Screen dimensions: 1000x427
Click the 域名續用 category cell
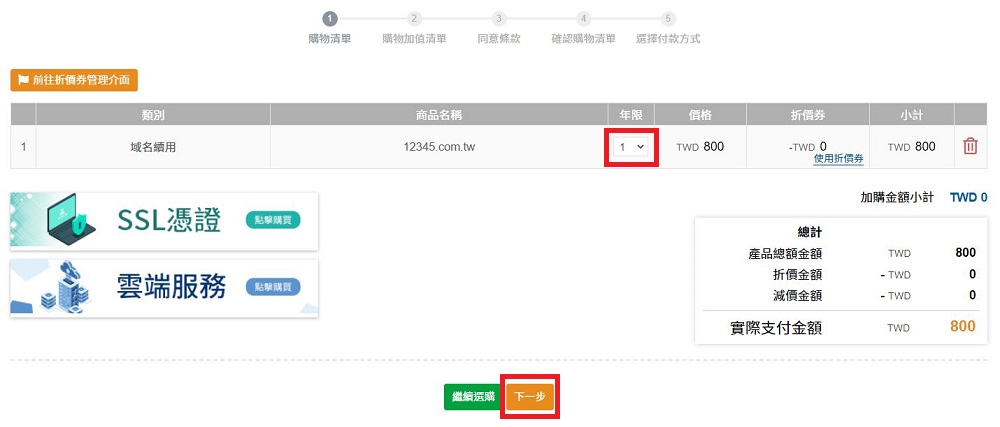(153, 147)
